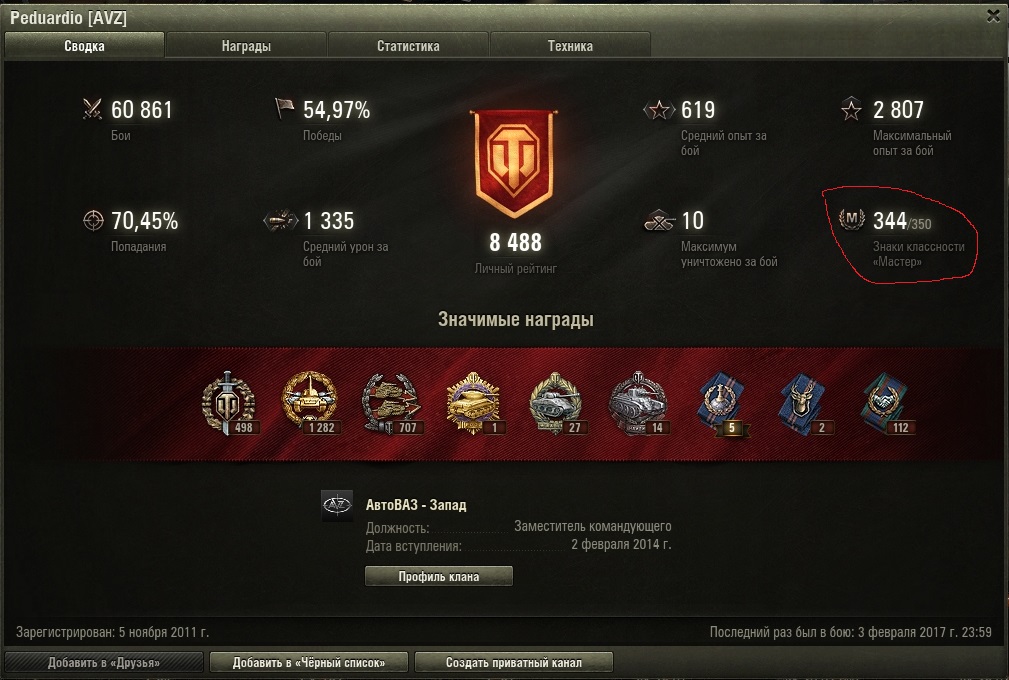
Task: Select the Техника tab
Action: (570, 46)
